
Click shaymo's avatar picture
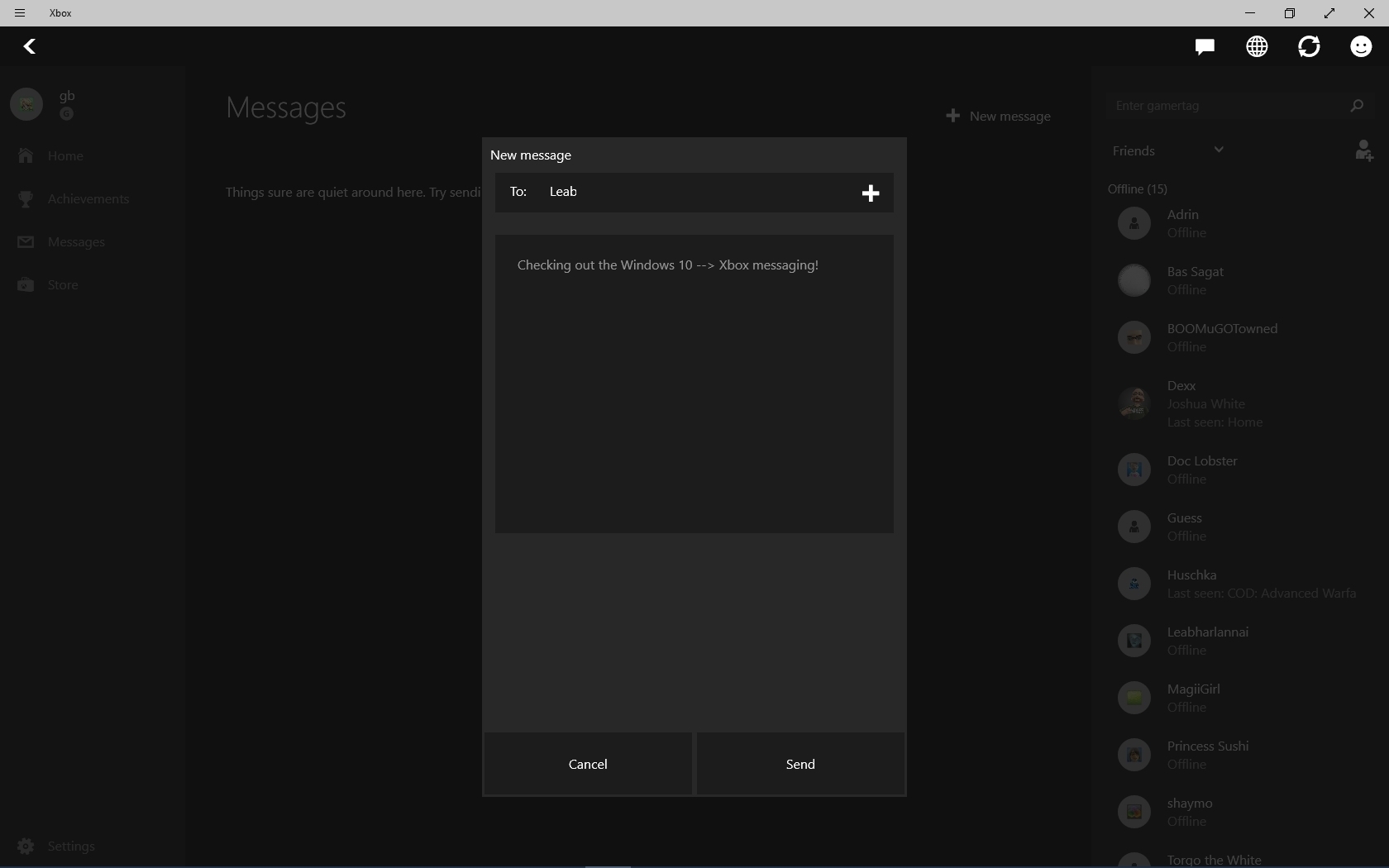tap(1134, 812)
